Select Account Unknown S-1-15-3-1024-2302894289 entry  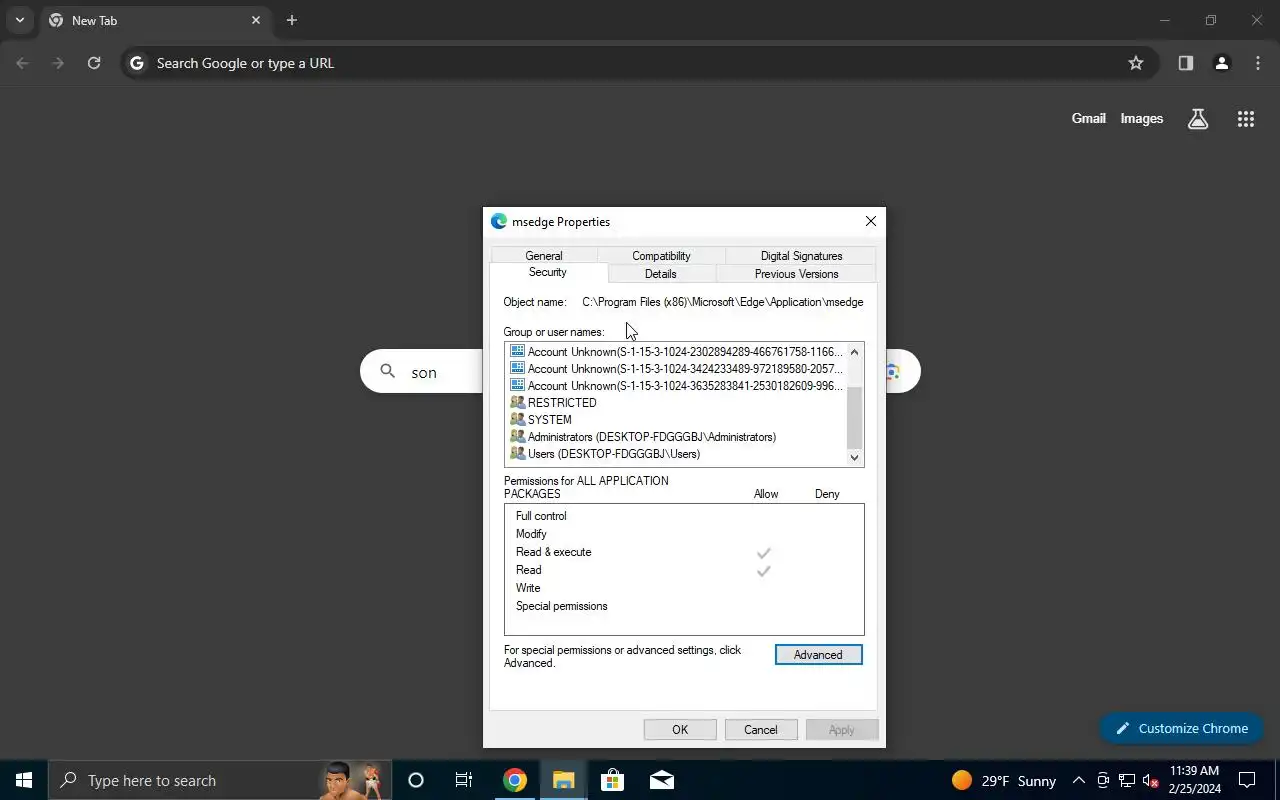(x=676, y=352)
